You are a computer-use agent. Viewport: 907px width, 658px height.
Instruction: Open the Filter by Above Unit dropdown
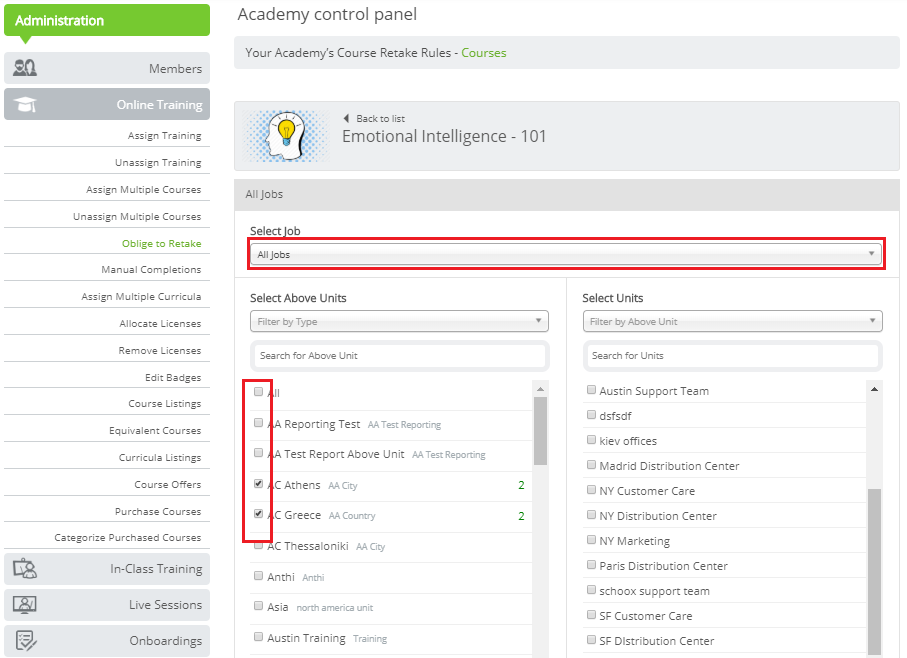click(732, 321)
